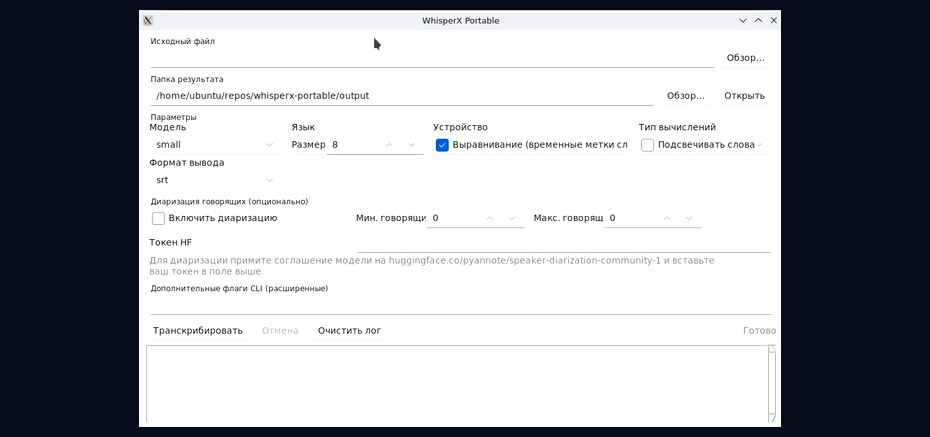The image size is (930, 437).
Task: Decrease the Размер value of 8
Action: (411, 145)
